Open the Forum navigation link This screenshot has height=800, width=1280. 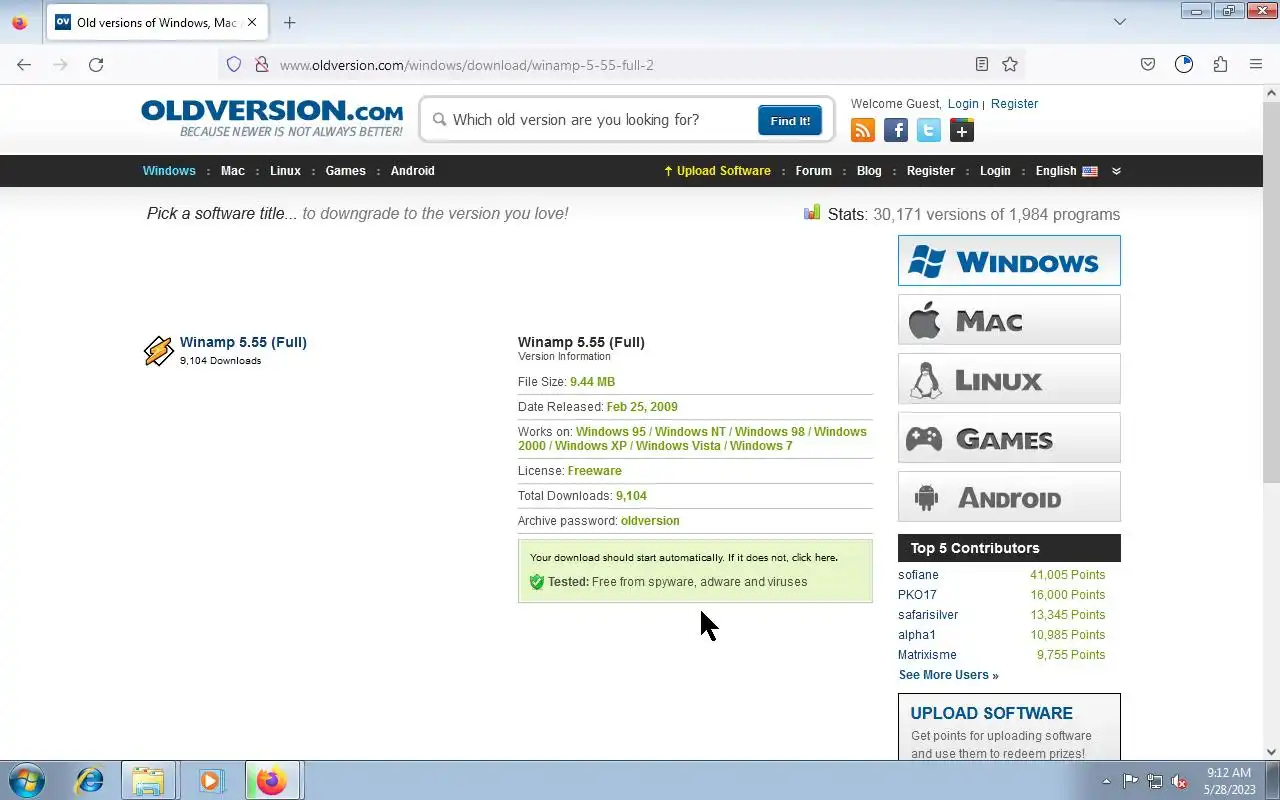[814, 171]
